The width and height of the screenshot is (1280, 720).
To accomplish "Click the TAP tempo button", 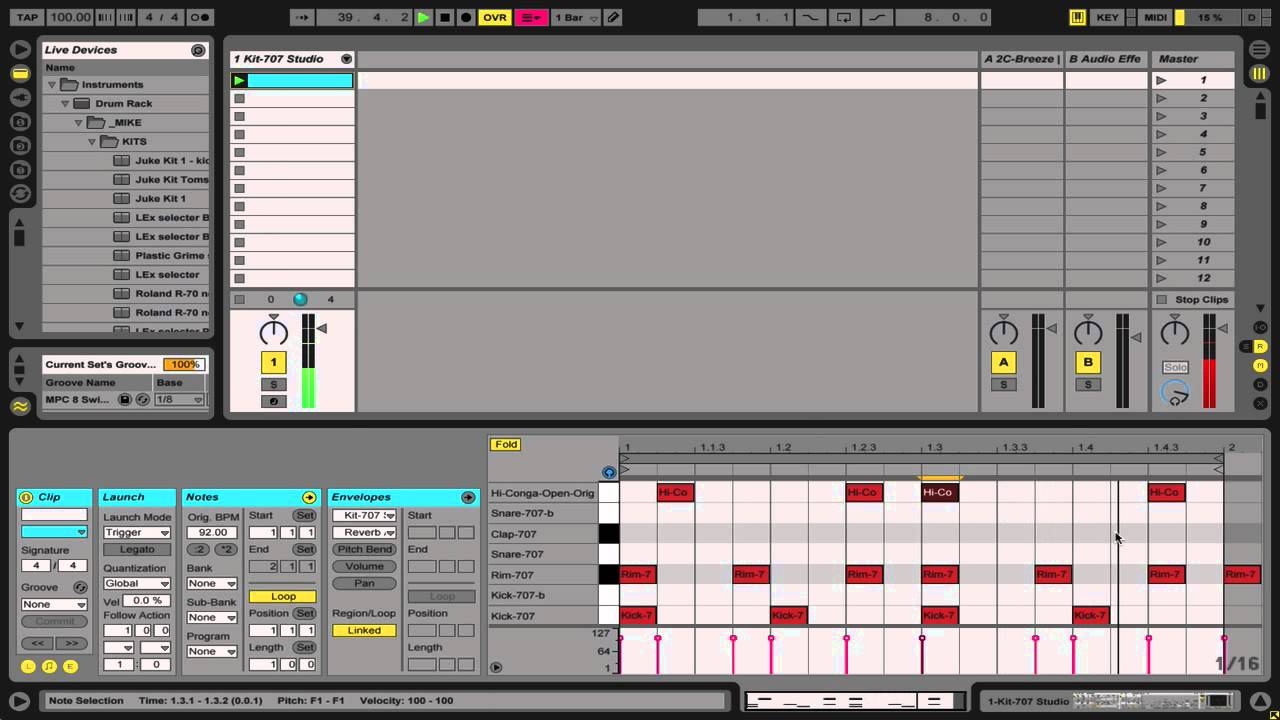I will 28,17.
